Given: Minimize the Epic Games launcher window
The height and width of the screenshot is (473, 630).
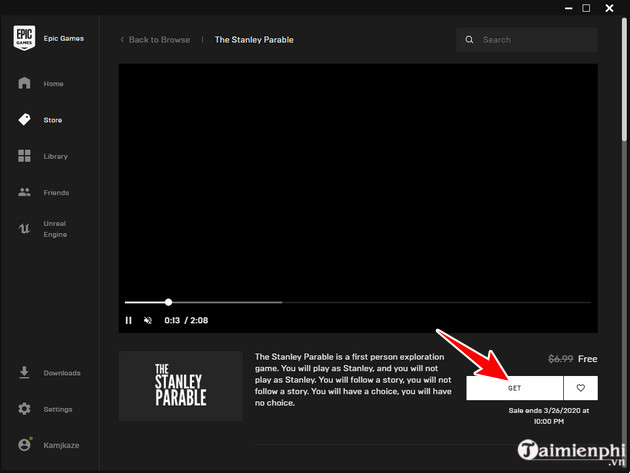Looking at the screenshot, I should point(568,8).
